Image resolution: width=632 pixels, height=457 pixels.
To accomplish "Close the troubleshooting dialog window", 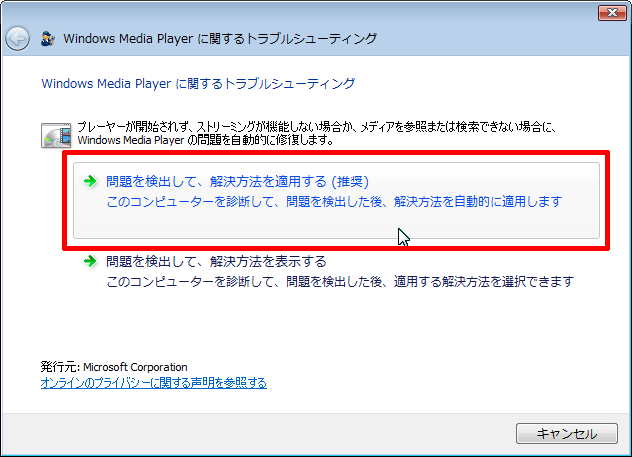I will (x=612, y=12).
